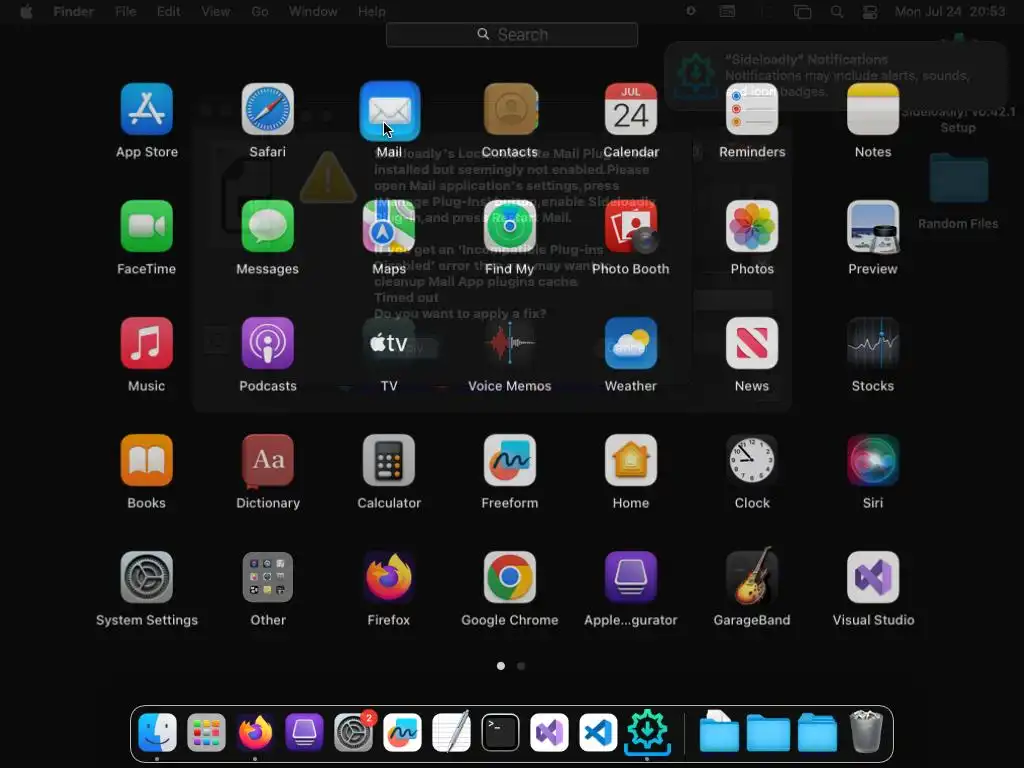Open Contacts app
This screenshot has height=768, width=1024.
pos(510,109)
